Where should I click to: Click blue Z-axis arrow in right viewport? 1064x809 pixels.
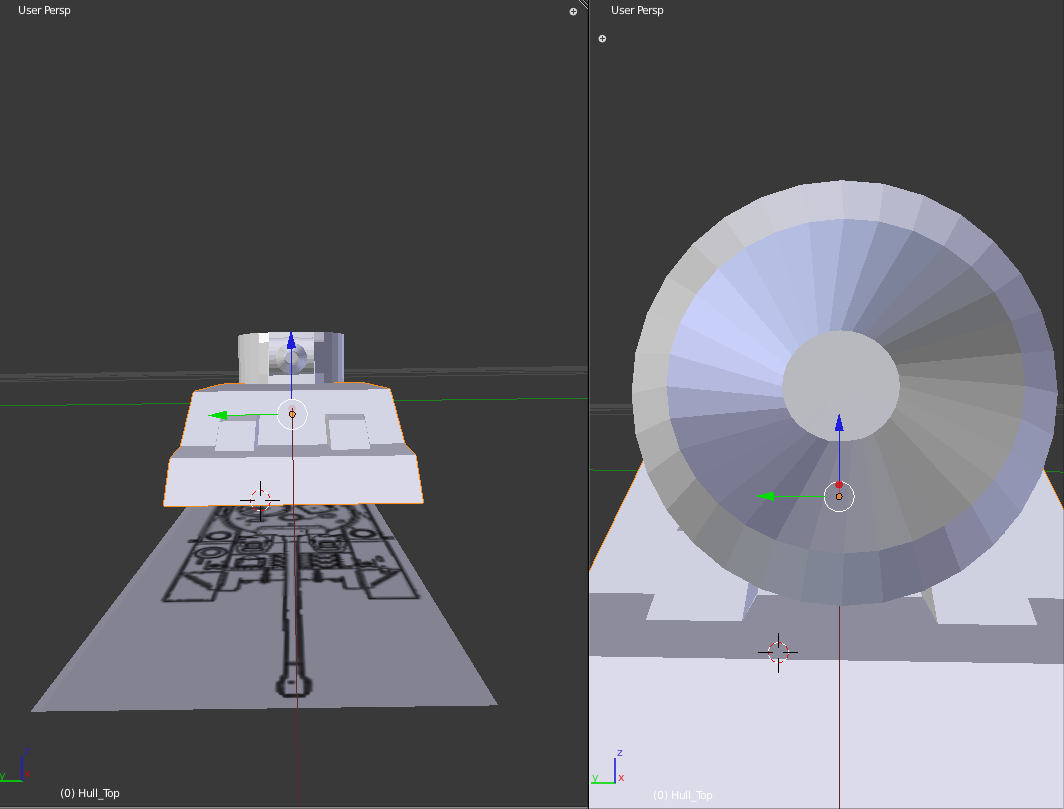839,424
